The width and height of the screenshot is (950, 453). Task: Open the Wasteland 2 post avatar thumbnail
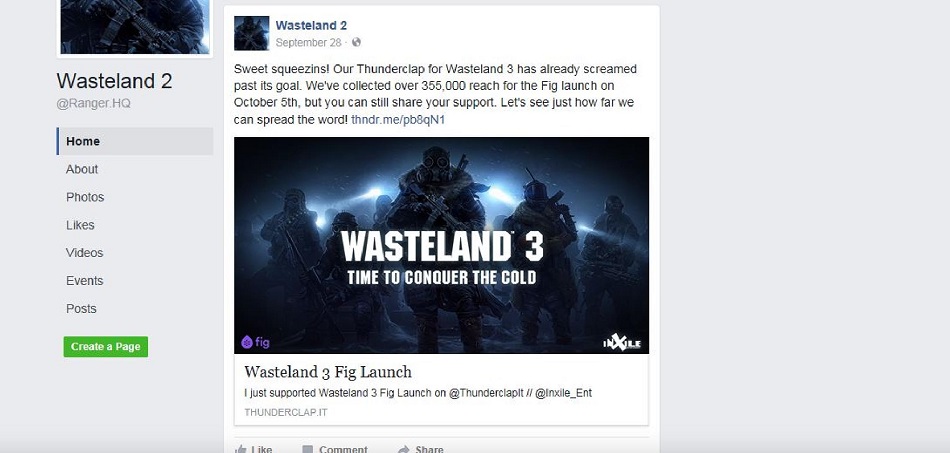[x=251, y=33]
